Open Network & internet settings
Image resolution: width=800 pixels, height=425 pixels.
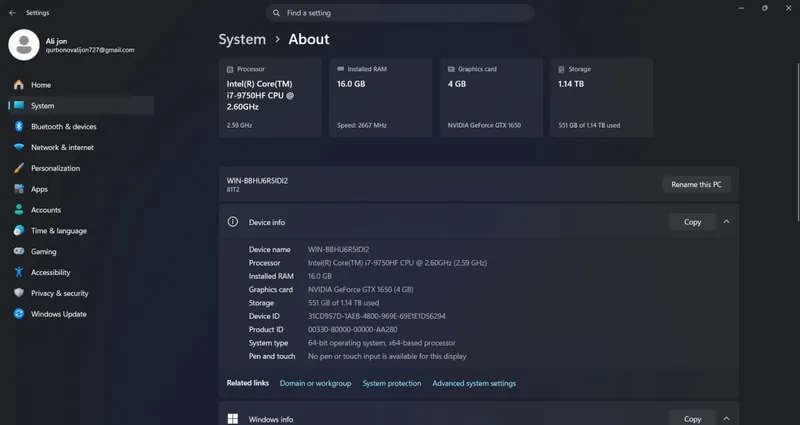pyautogui.click(x=82, y=147)
